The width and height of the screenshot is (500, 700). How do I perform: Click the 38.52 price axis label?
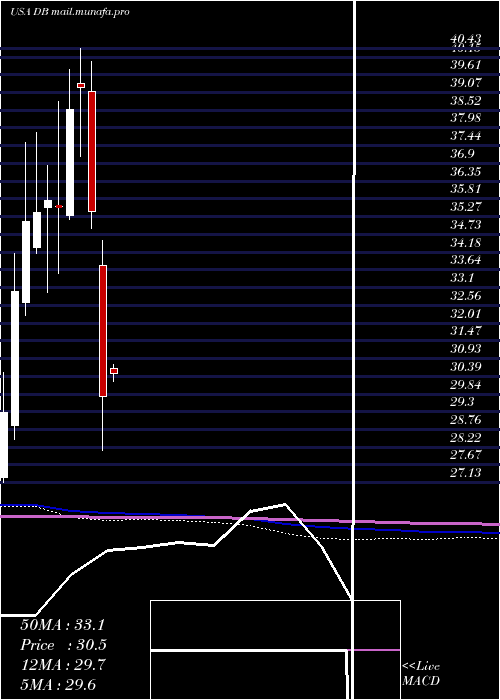click(466, 100)
